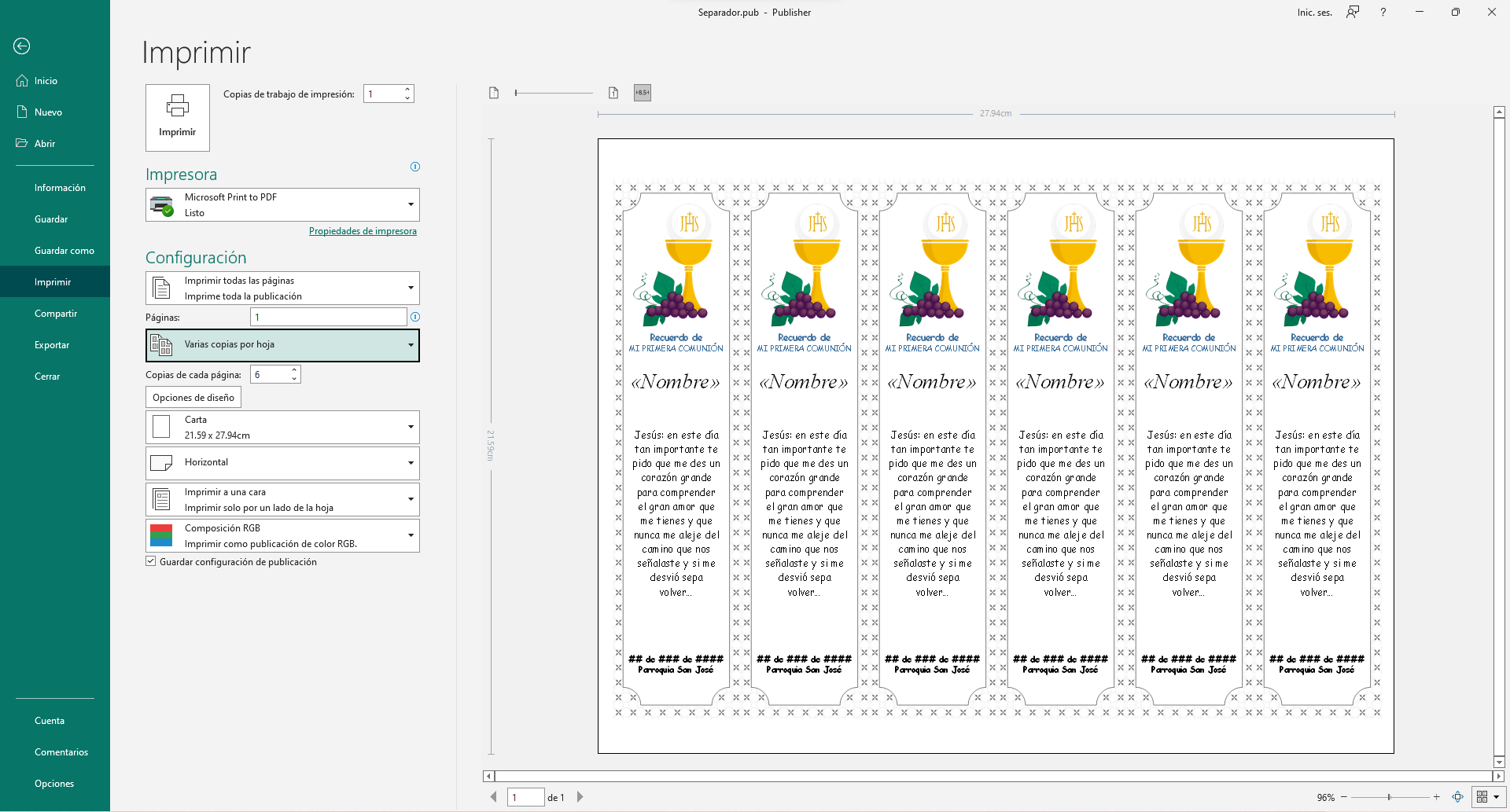Decrease print job copies with down arrow
The height and width of the screenshot is (812, 1510).
(407, 98)
